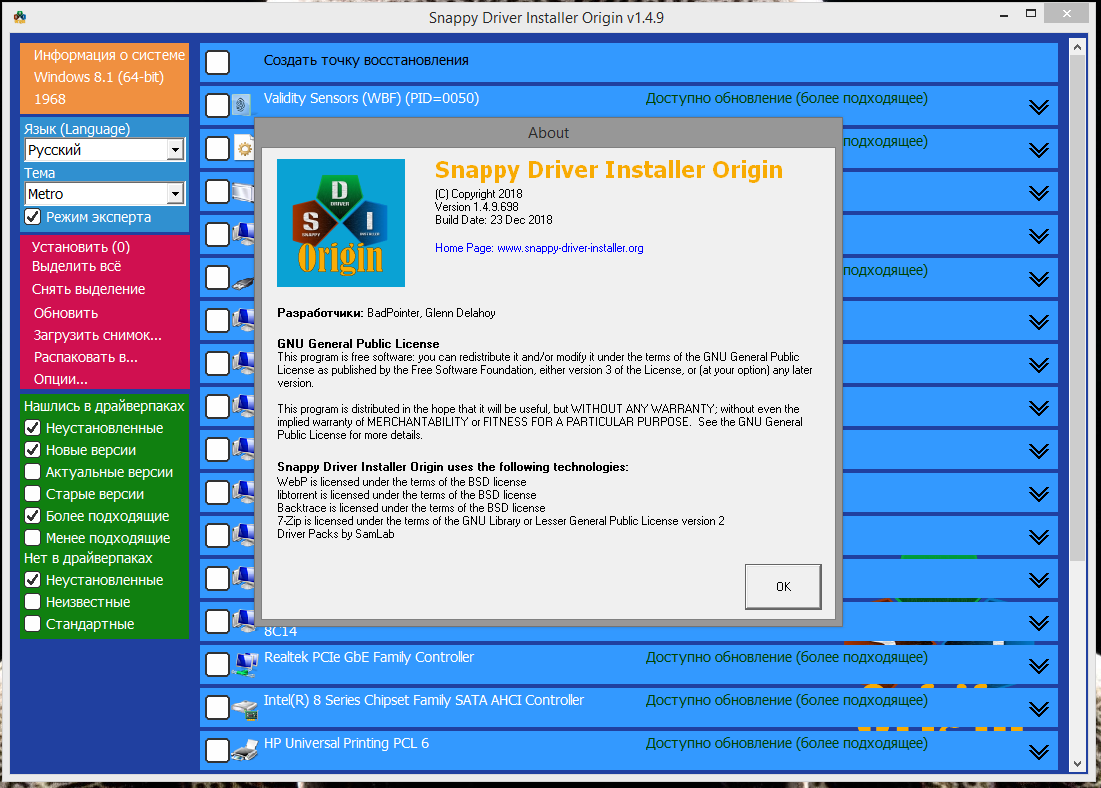Click Доступно обновление status on HP Printing row
Viewport: 1101px width, 788px height.
786,743
